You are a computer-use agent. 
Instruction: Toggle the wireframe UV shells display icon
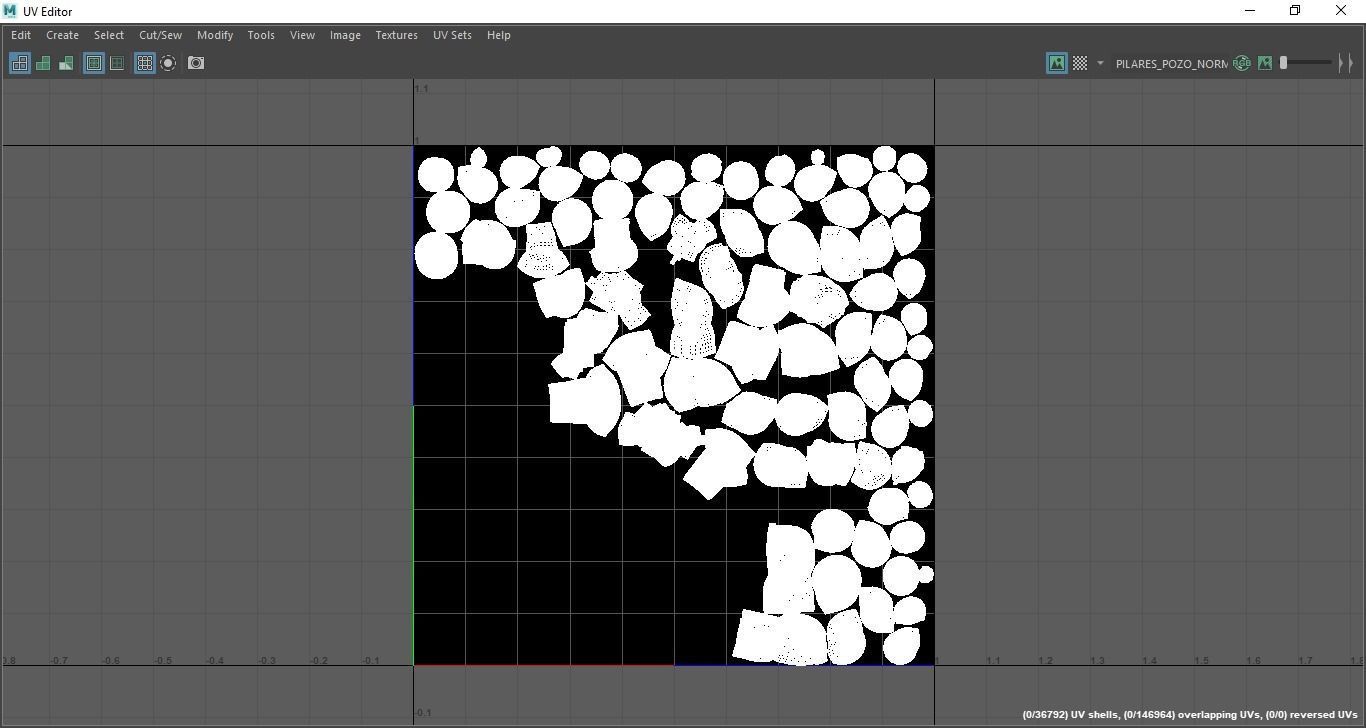coord(20,63)
